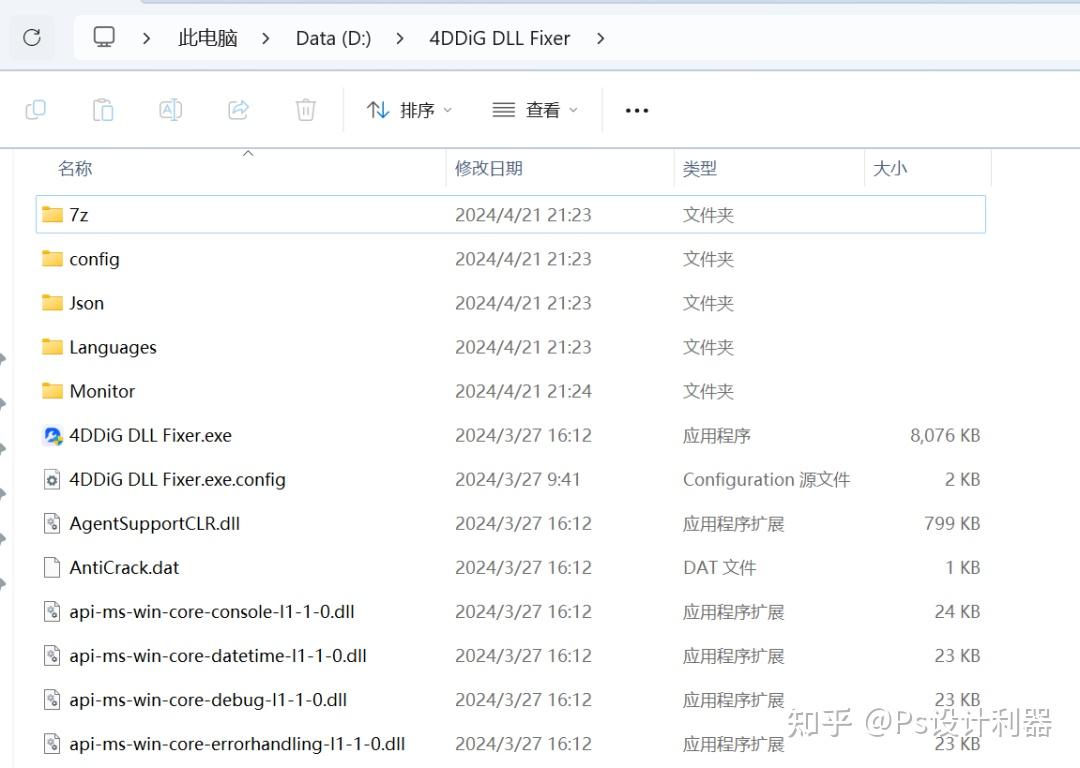Click the Share icon in the toolbar

[x=238, y=109]
